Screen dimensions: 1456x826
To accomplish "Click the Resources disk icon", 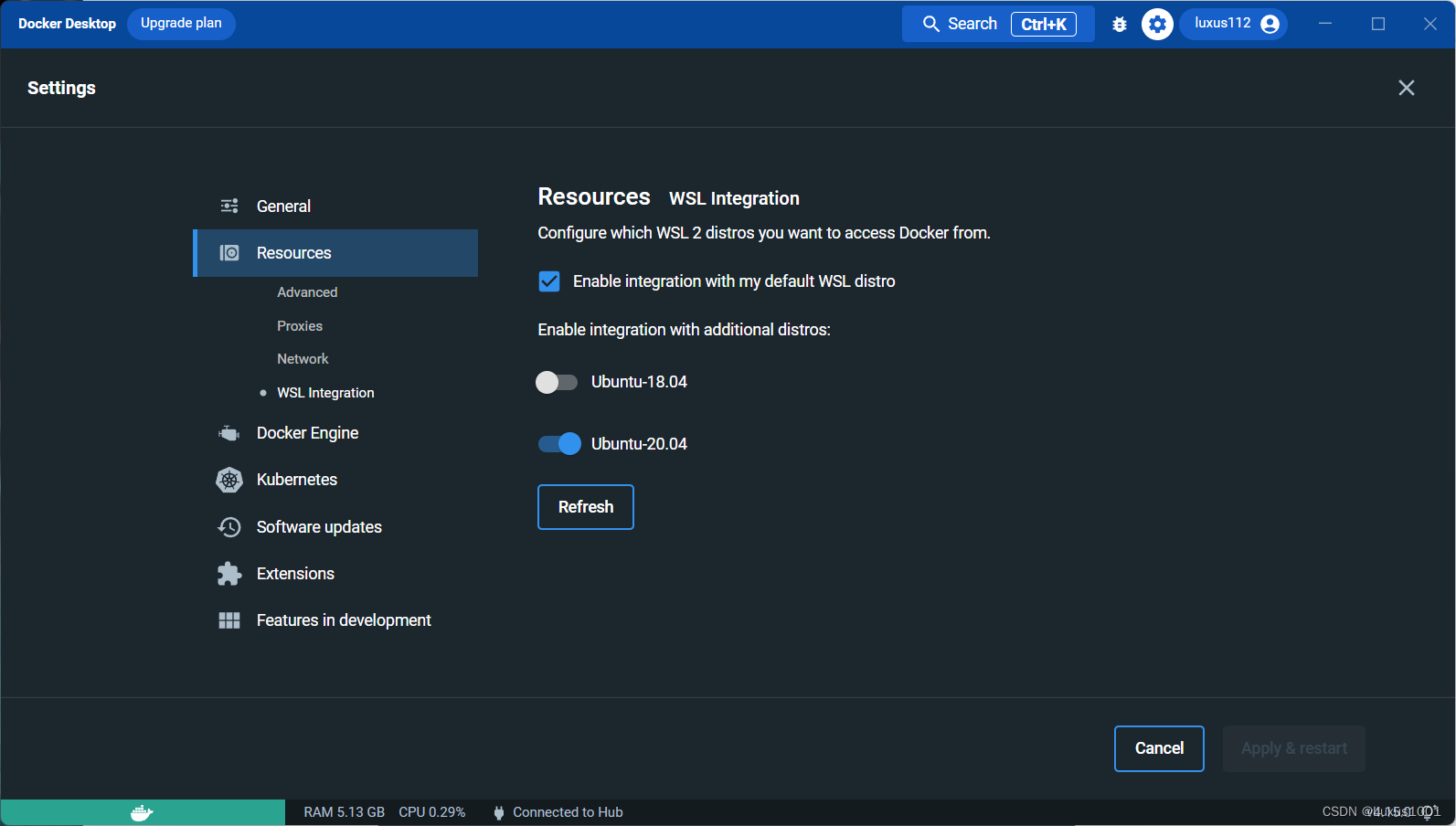I will click(229, 253).
